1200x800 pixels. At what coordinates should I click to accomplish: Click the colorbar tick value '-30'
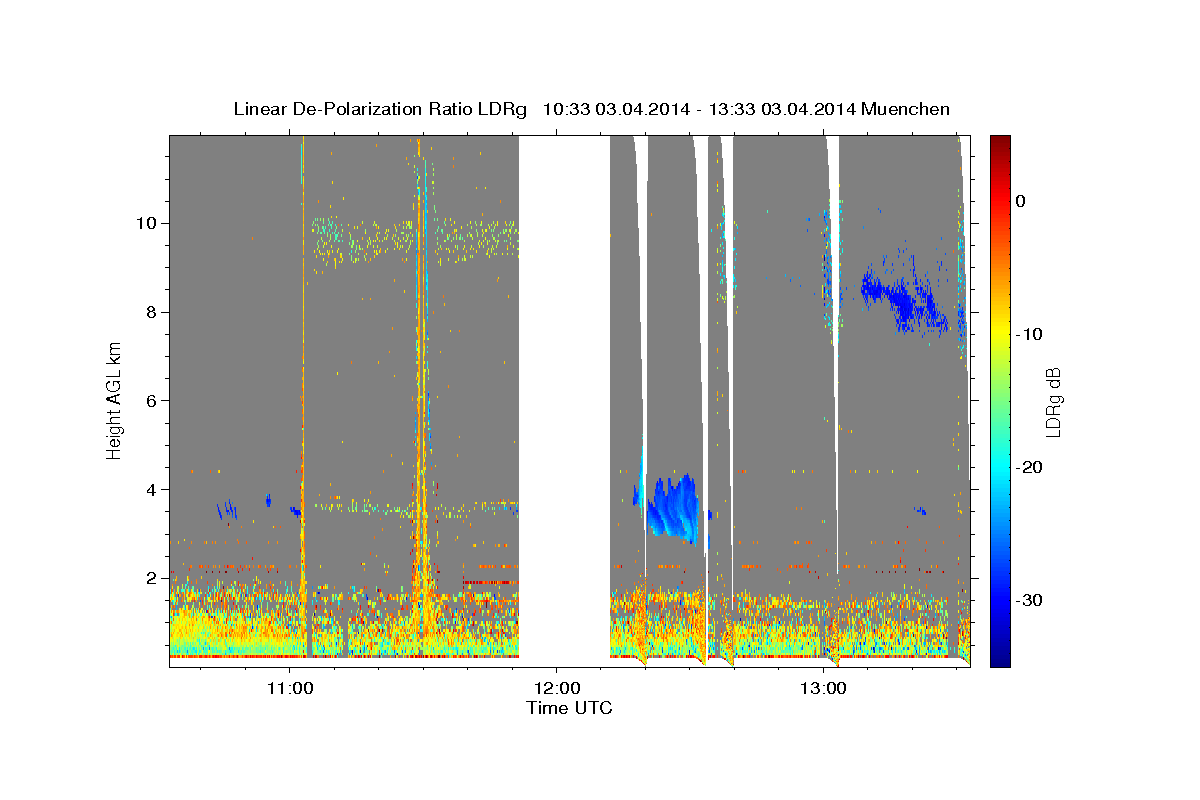pos(1030,600)
